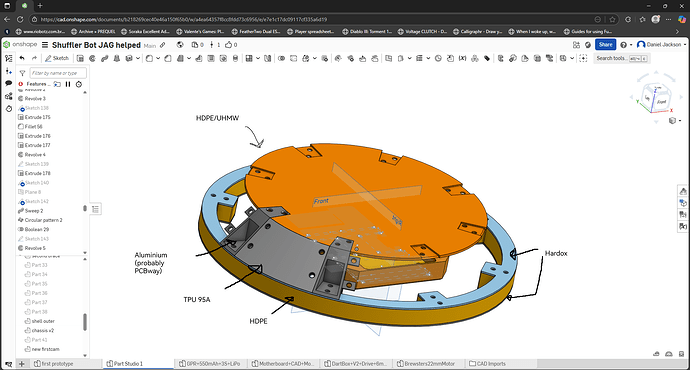Open the variable (x) tool

point(462,58)
